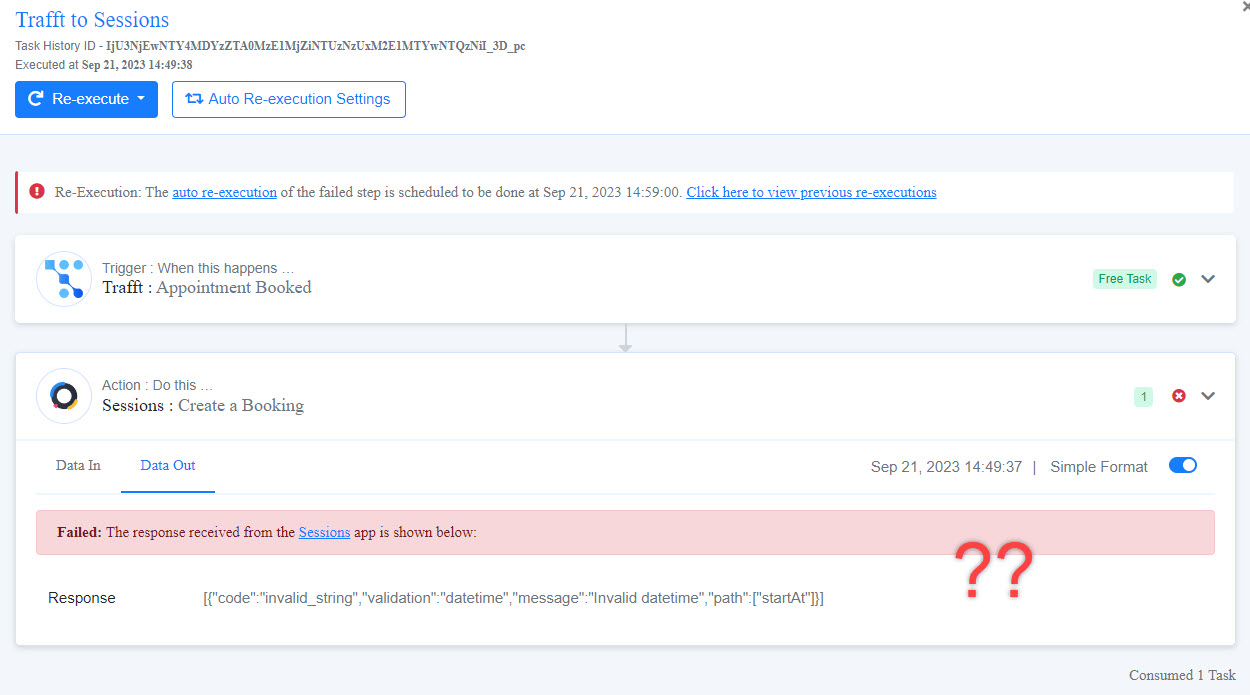Click Trafft : Appointment Booked heading

tap(207, 288)
